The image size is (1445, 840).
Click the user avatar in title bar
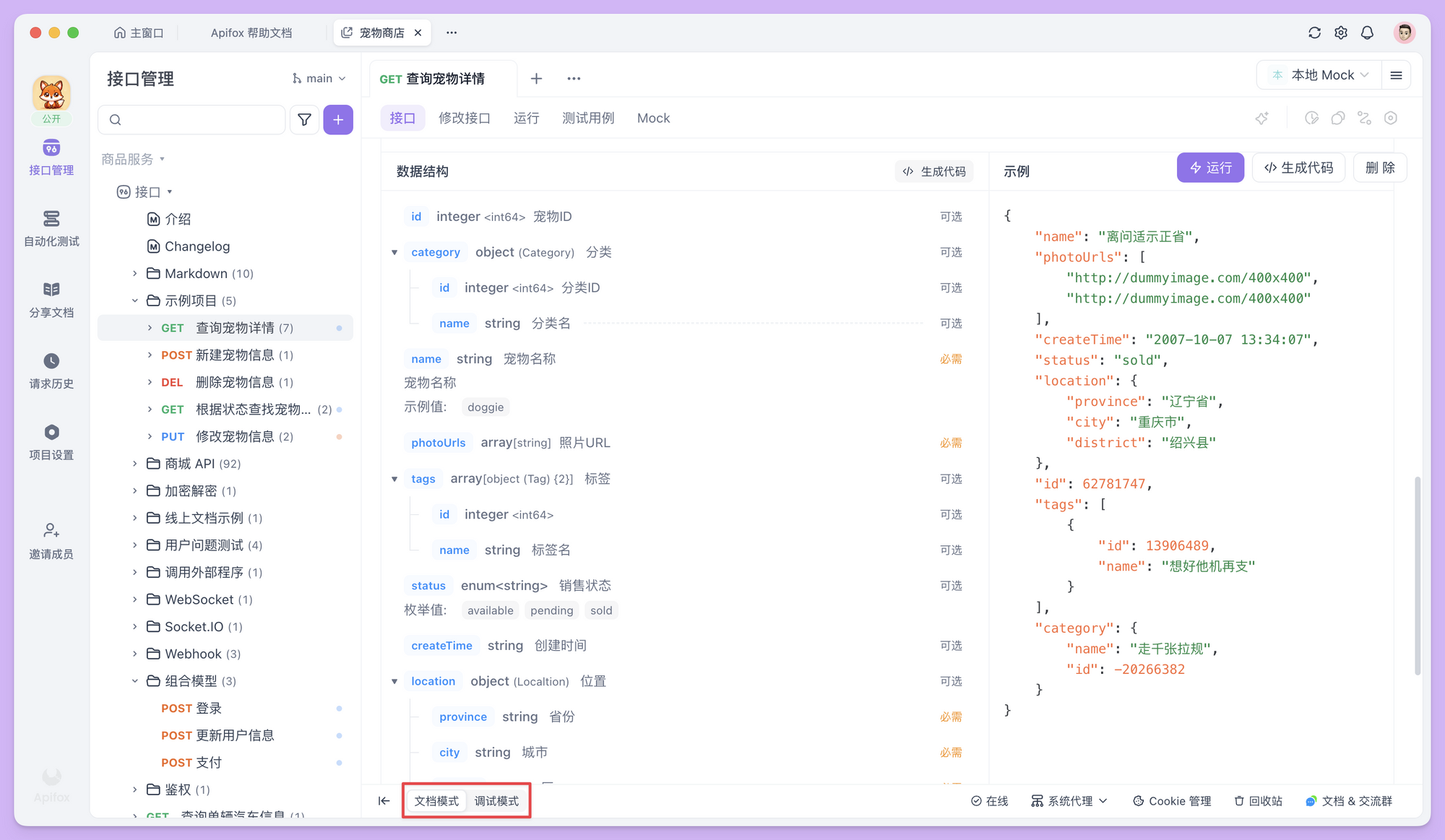coord(1405,33)
